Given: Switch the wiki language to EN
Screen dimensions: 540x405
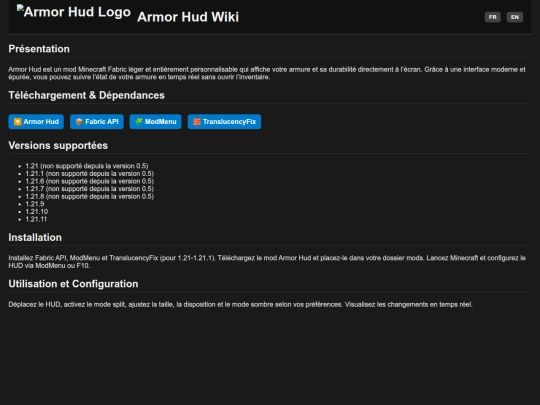Looking at the screenshot, I should pos(515,17).
